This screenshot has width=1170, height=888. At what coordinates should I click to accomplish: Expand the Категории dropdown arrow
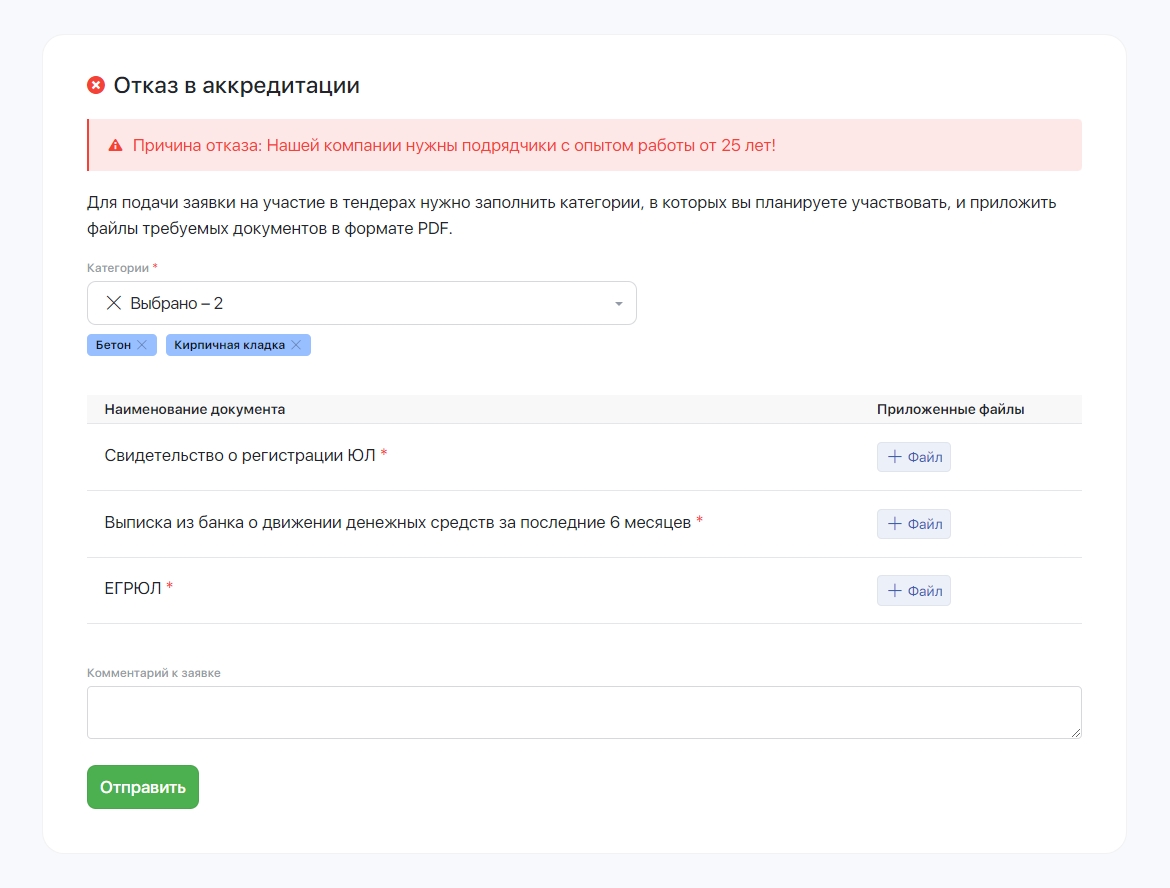click(x=618, y=304)
